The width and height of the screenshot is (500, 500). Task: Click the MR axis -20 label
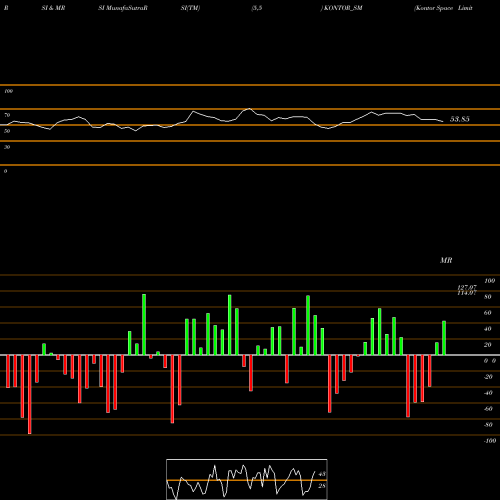(x=488, y=377)
